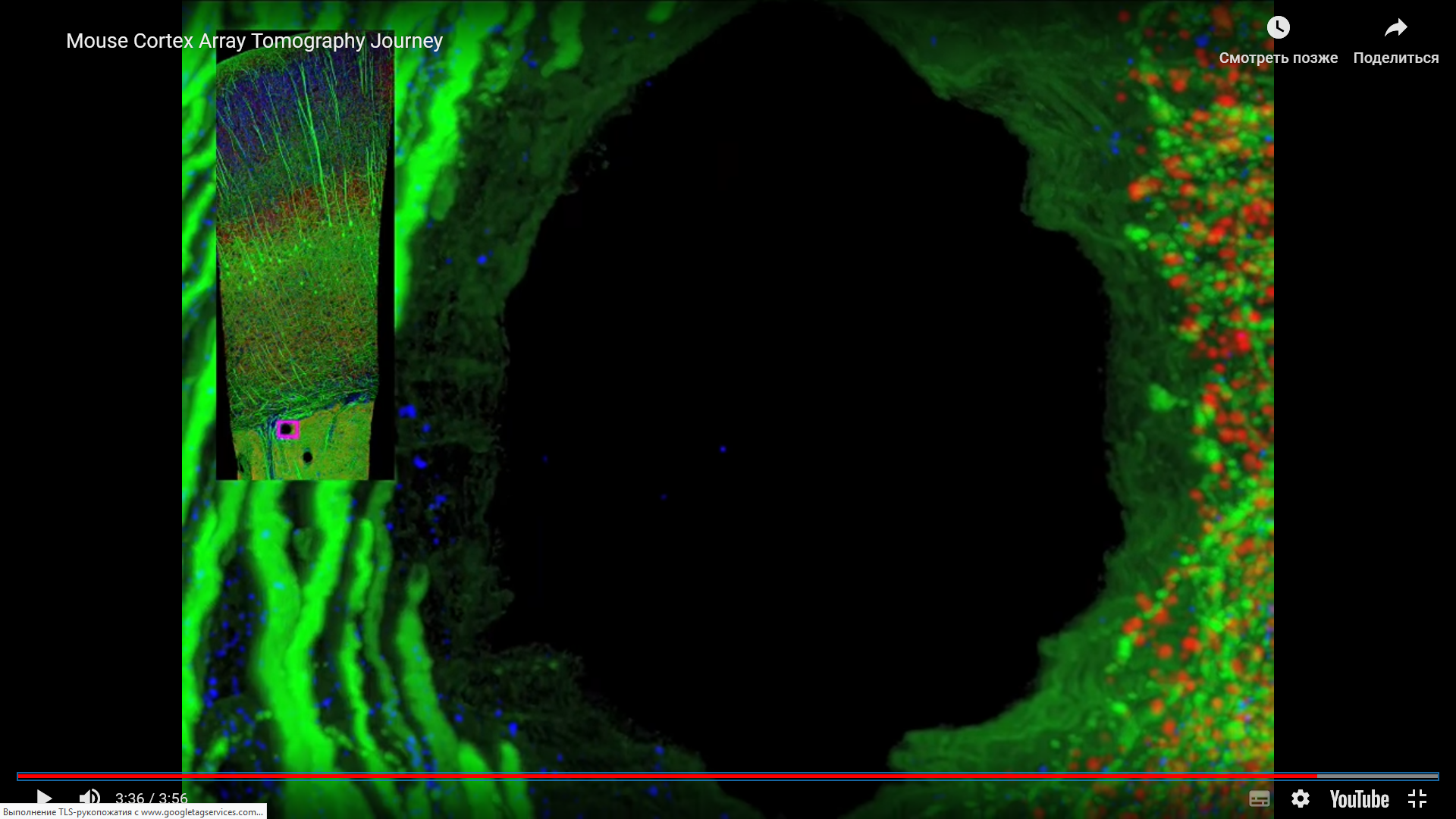Click the Watch Later clock icon
Screen dimensions: 1456x819
pos(1278,28)
